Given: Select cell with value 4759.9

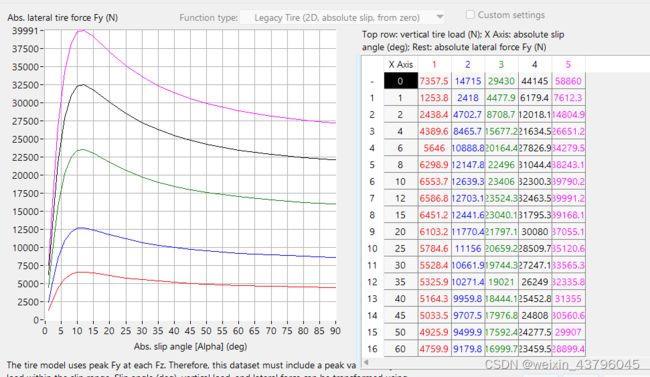Looking at the screenshot, I should pyautogui.click(x=434, y=349).
